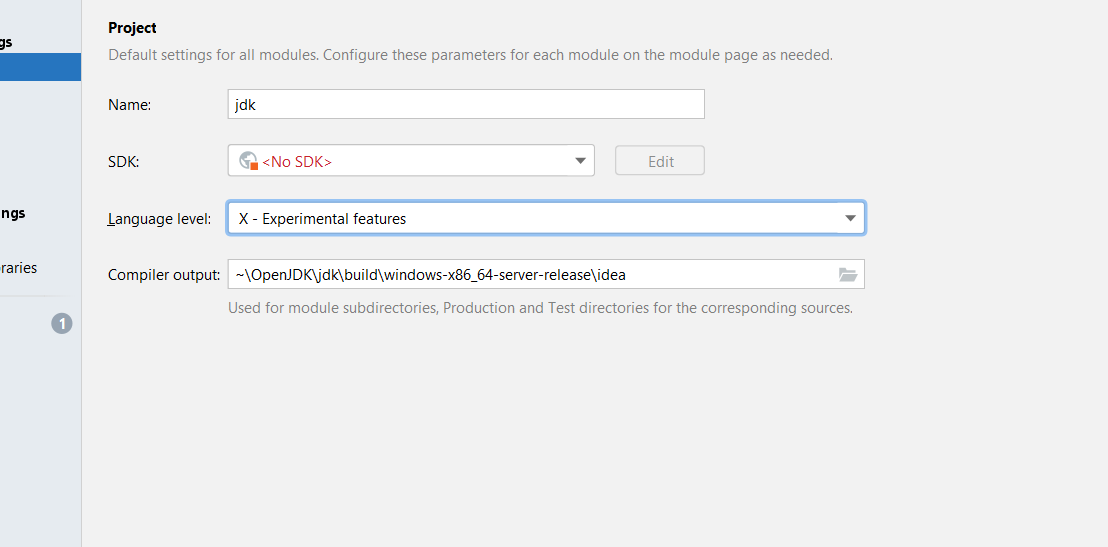Viewport: 1108px width, 547px height.
Task: Click the 'Compiler output:' label
Action: 163,275
